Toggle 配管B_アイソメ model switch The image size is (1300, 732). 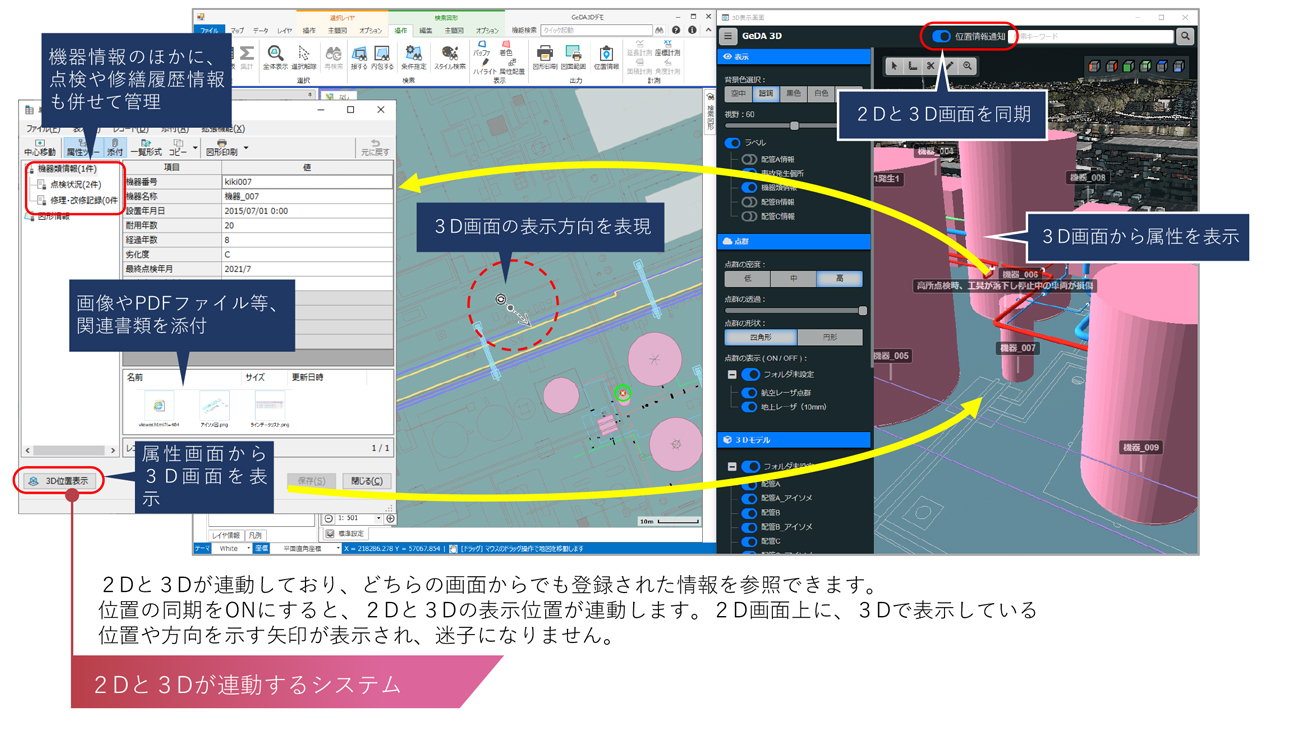coord(749,527)
